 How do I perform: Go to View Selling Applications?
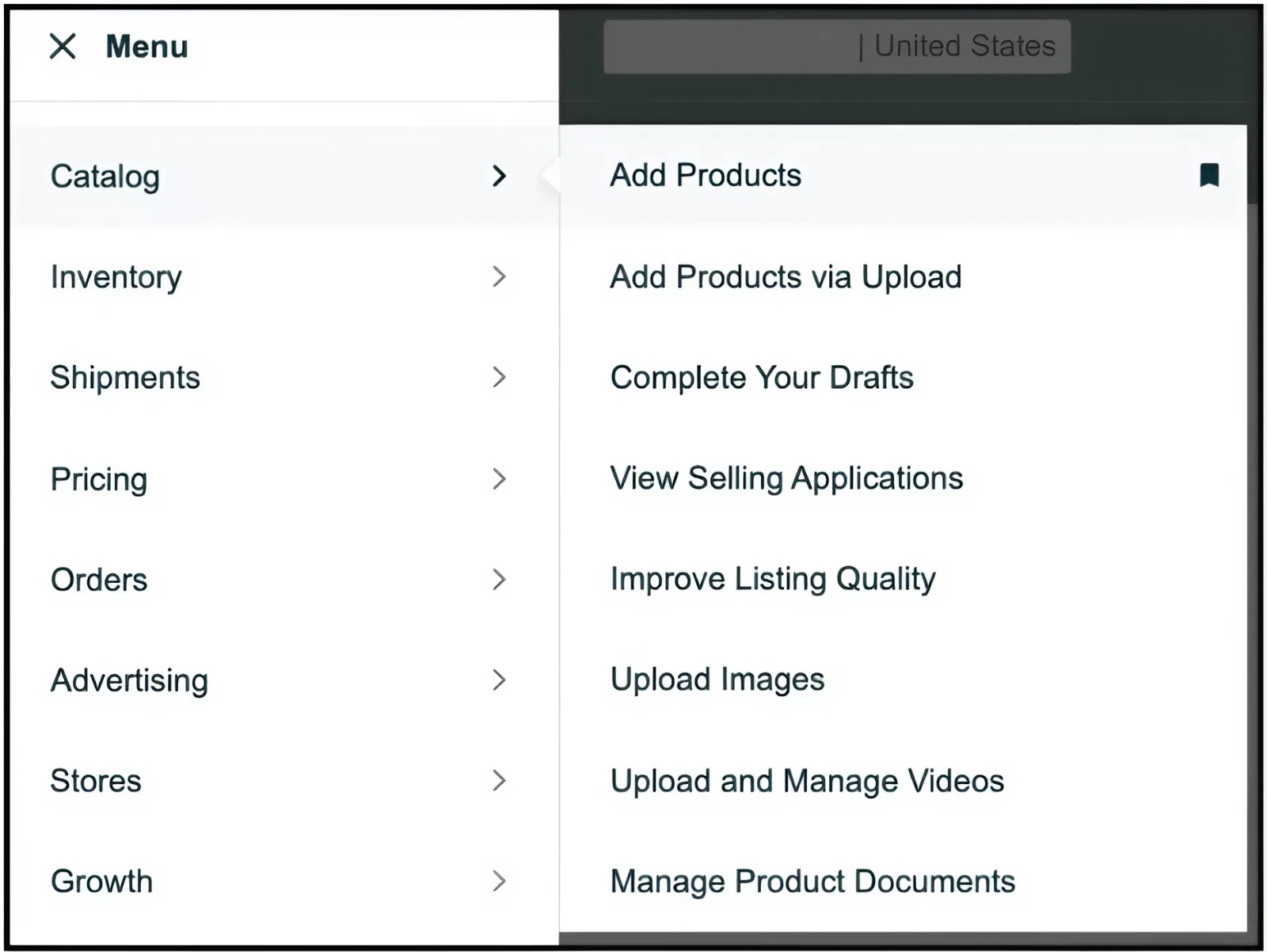(x=786, y=478)
